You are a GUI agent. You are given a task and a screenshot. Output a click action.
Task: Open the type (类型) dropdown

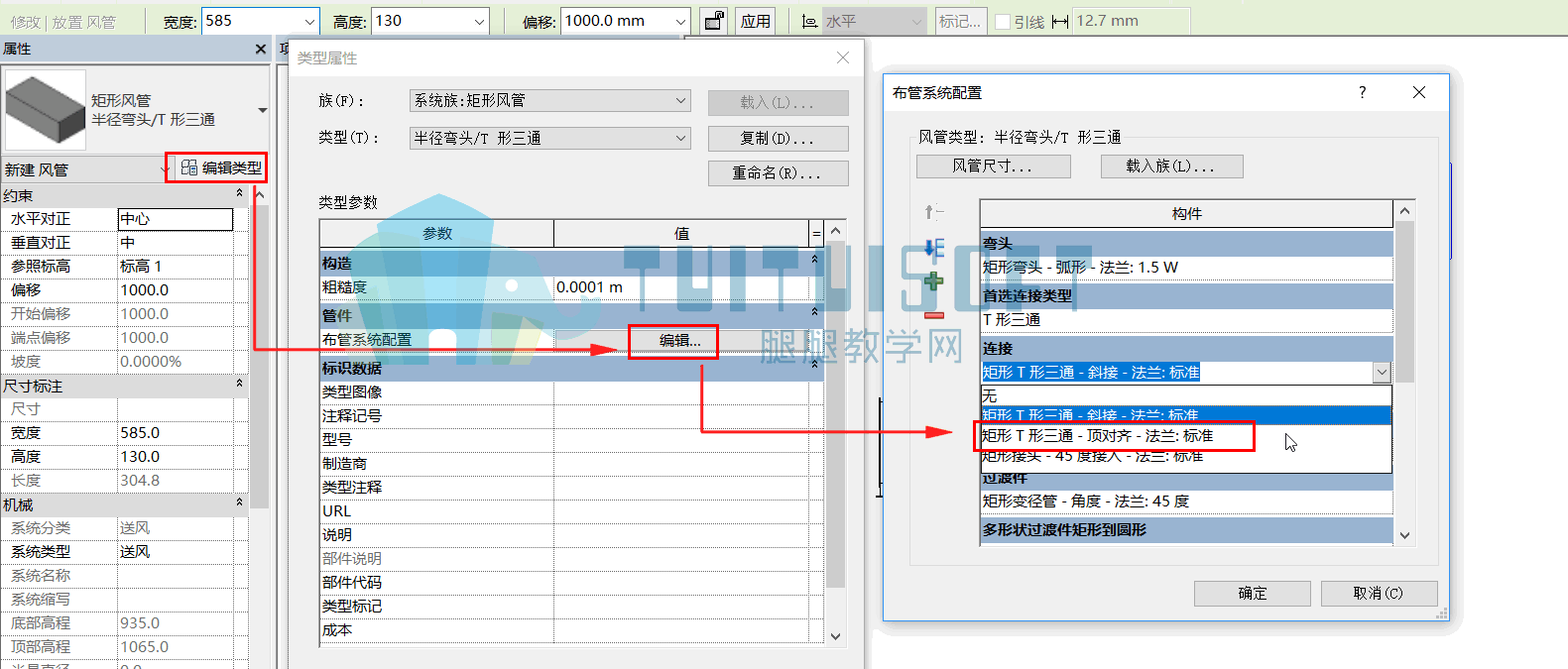[x=680, y=138]
